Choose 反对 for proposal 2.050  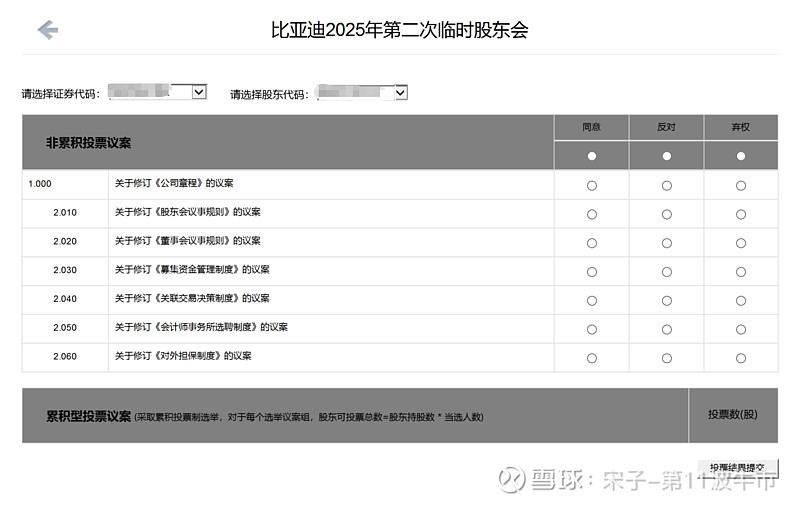[667, 330]
